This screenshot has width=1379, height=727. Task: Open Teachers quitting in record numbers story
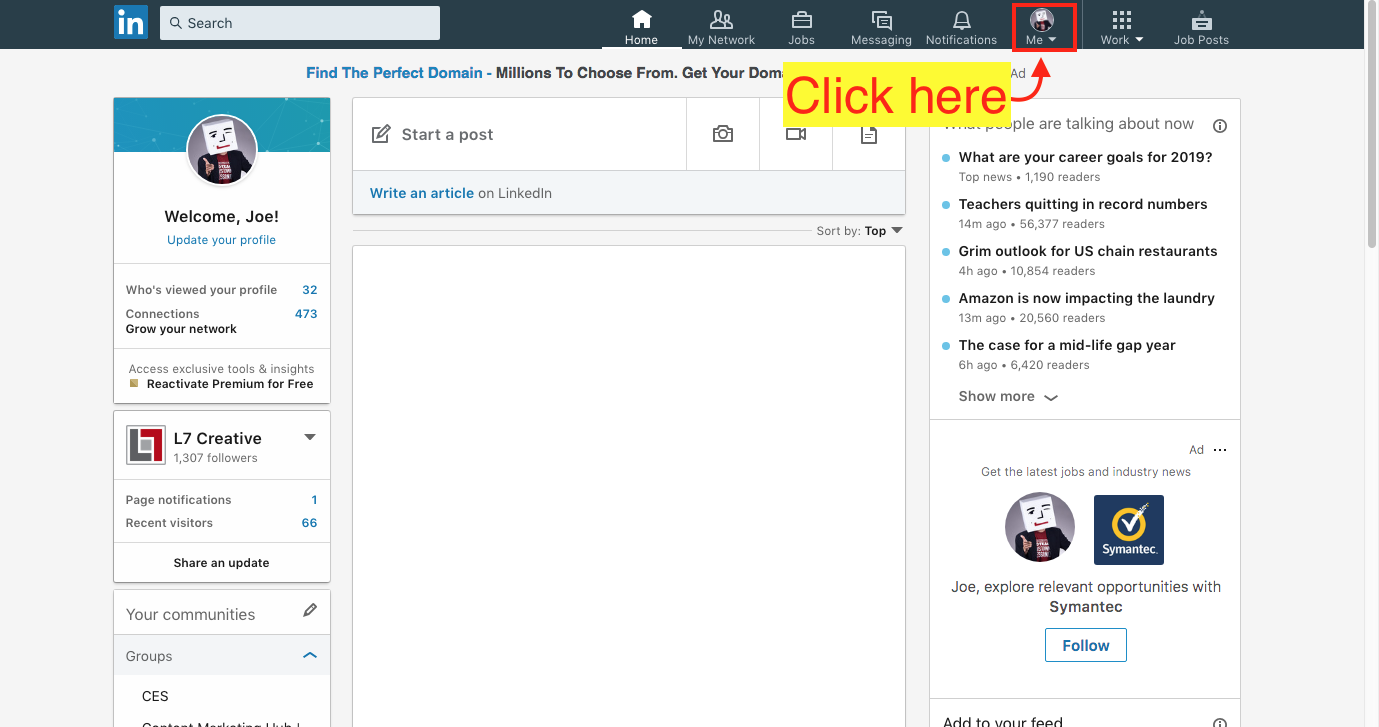coord(1083,204)
